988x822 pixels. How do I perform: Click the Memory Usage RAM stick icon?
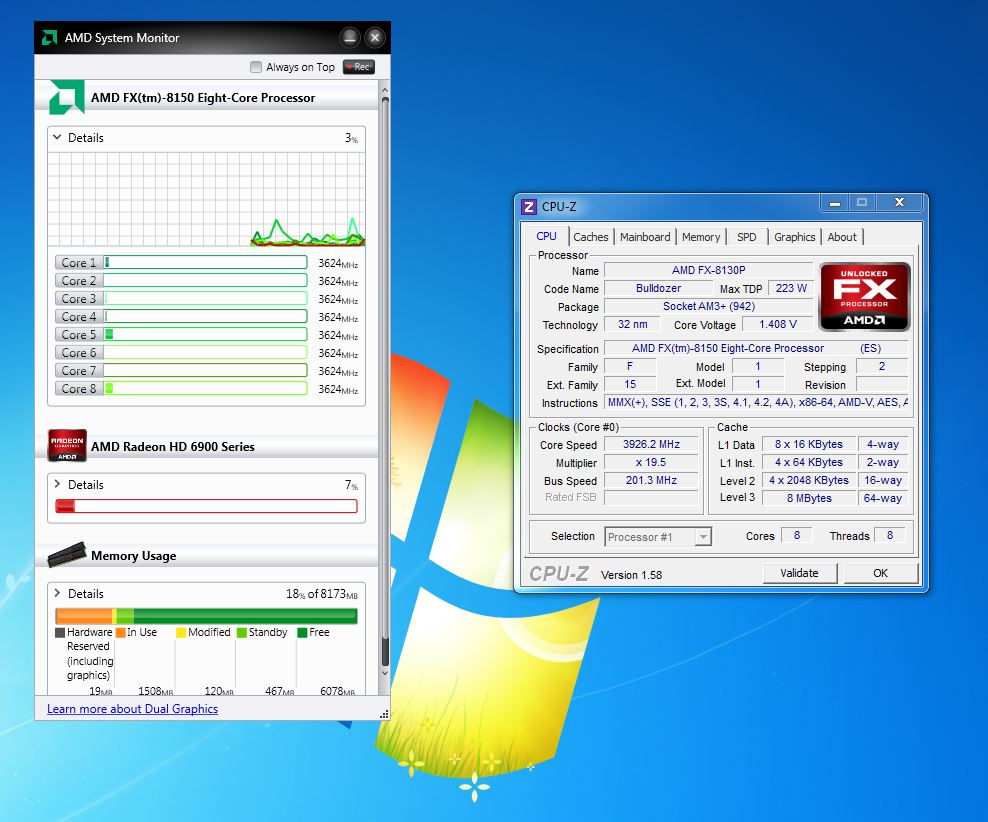(67, 554)
